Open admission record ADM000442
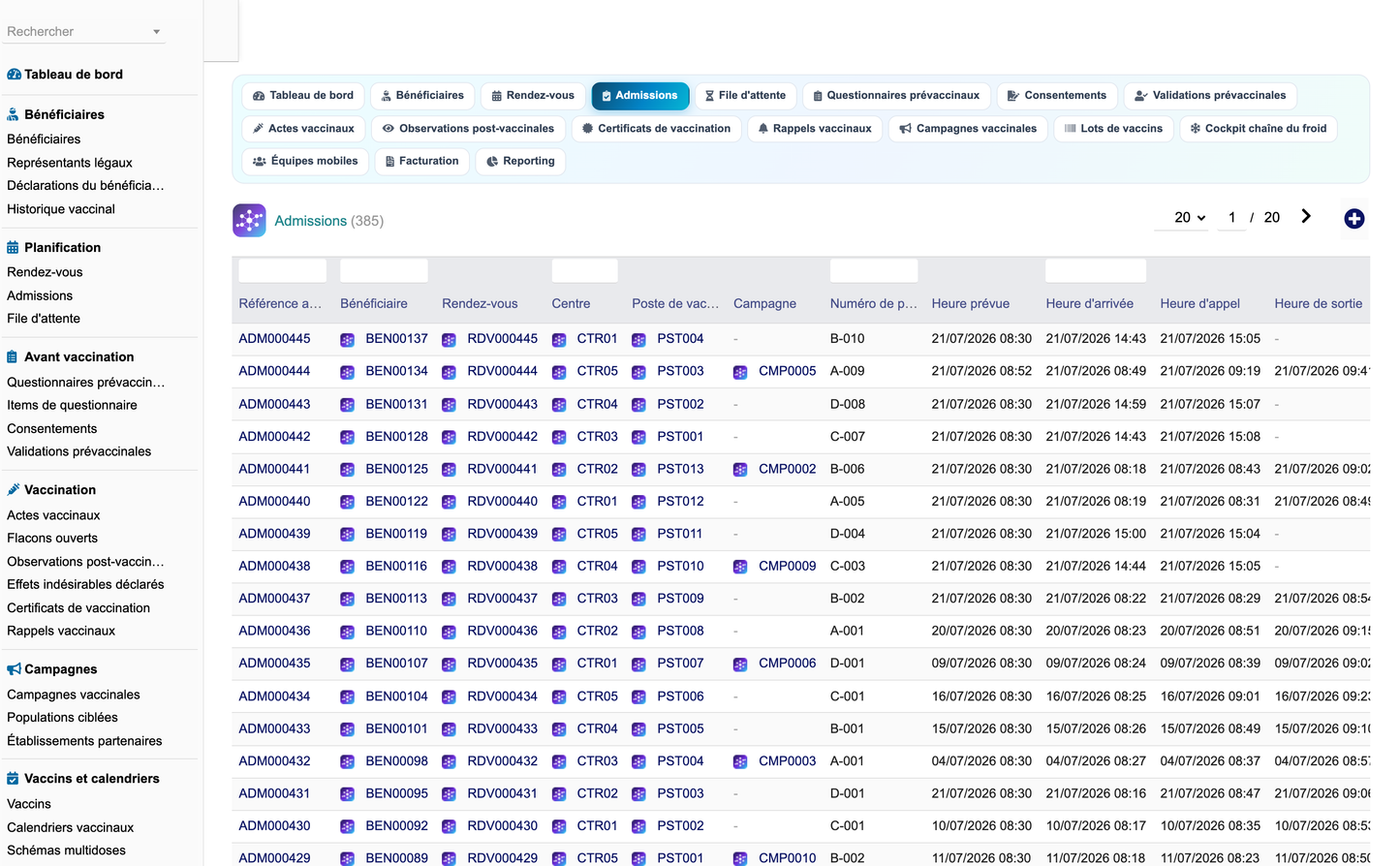This screenshot has width=1400, height=866. pyautogui.click(x=274, y=437)
